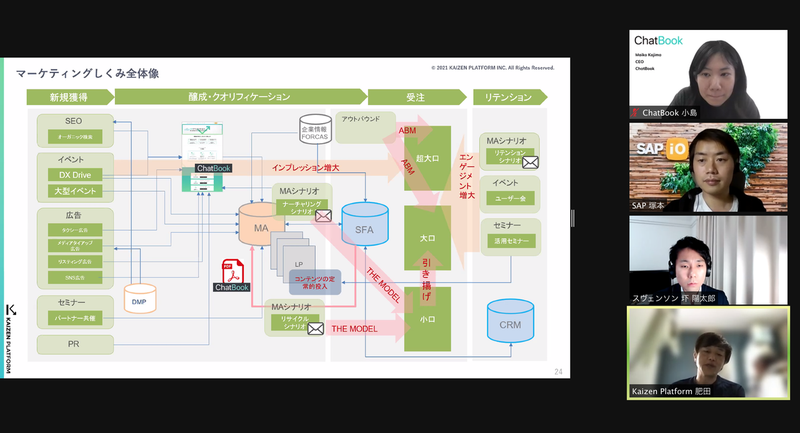Click the オーガニック検索 box
Screen dimensions: 800x433
pyautogui.click(x=75, y=137)
